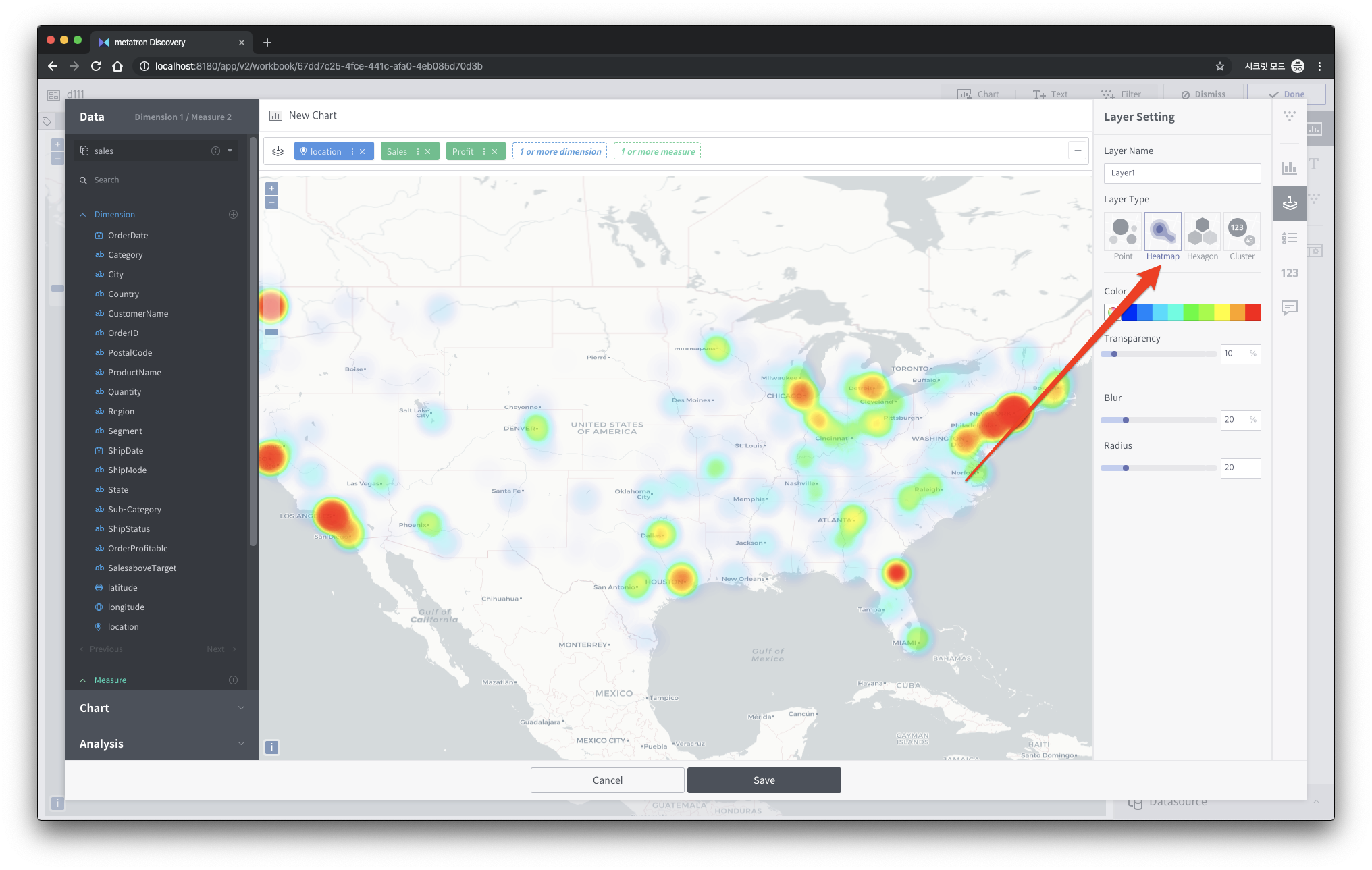
Task: Keep Heatmap selected as the layer type
Action: coord(1163,233)
